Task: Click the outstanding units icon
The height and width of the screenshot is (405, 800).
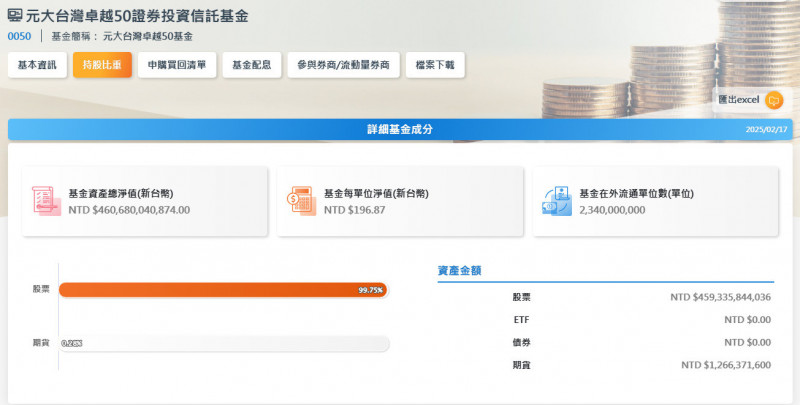Action: point(557,201)
